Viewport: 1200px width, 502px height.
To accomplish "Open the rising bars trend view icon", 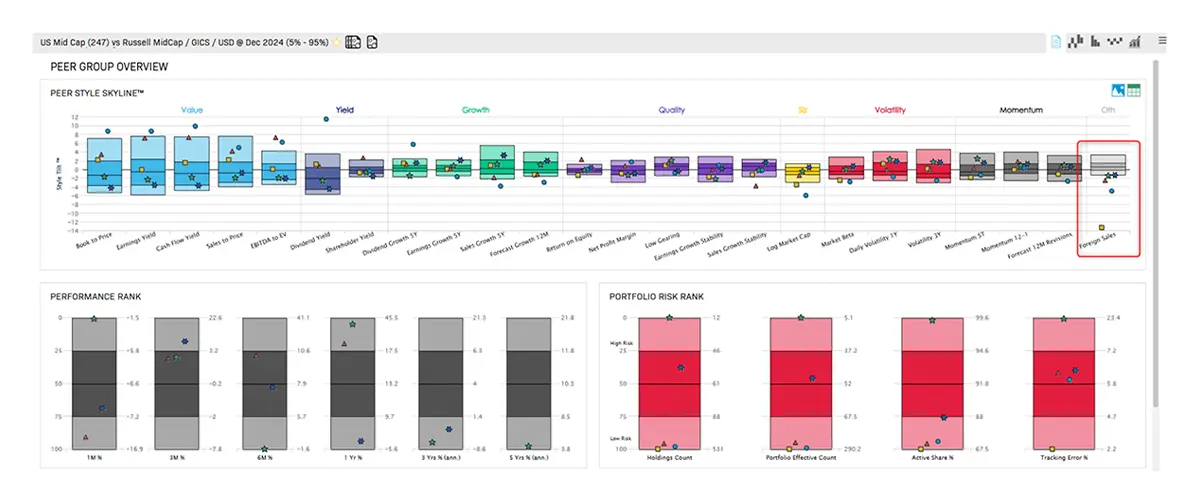I will pyautogui.click(x=1135, y=42).
